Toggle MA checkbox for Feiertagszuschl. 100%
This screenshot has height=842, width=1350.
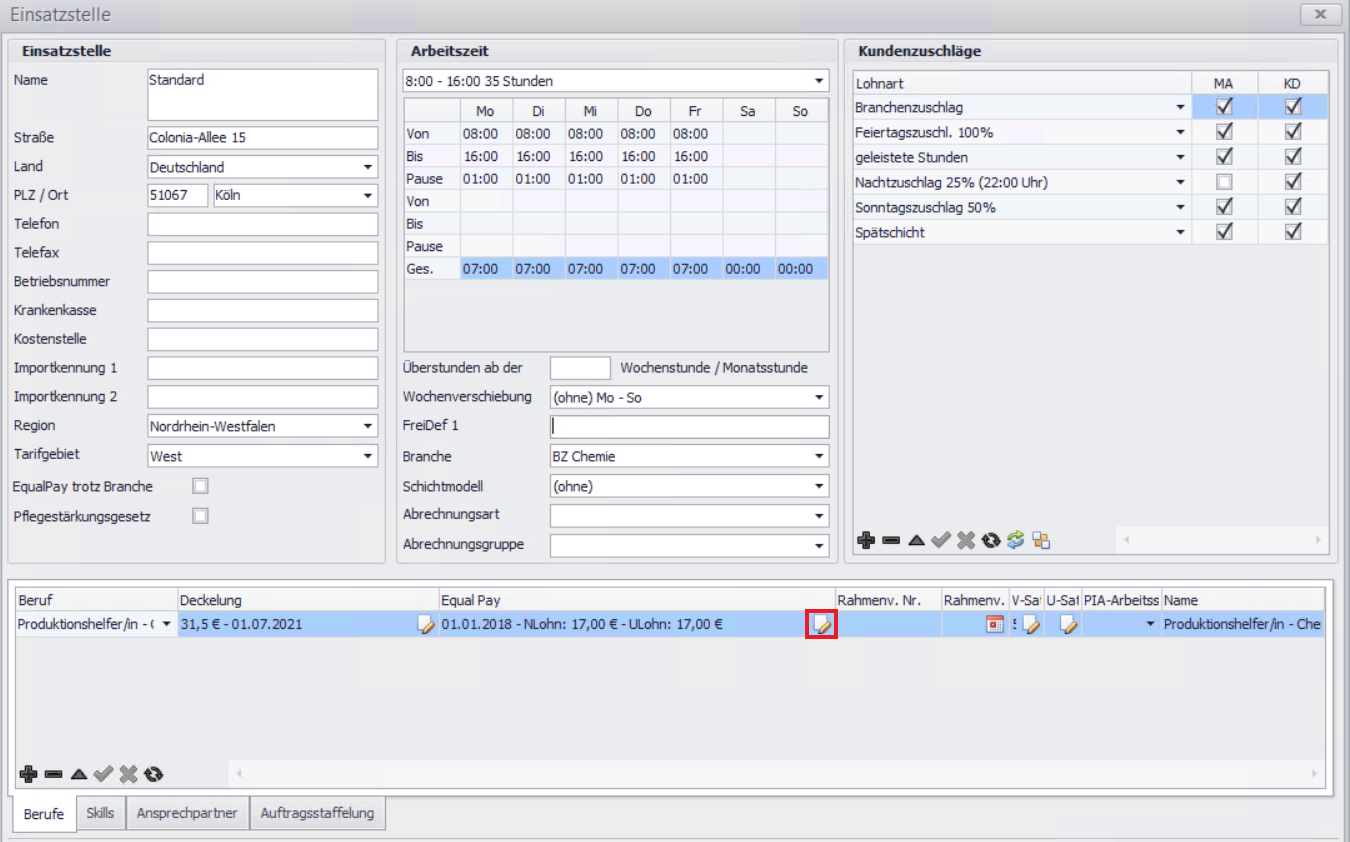pos(1224,131)
